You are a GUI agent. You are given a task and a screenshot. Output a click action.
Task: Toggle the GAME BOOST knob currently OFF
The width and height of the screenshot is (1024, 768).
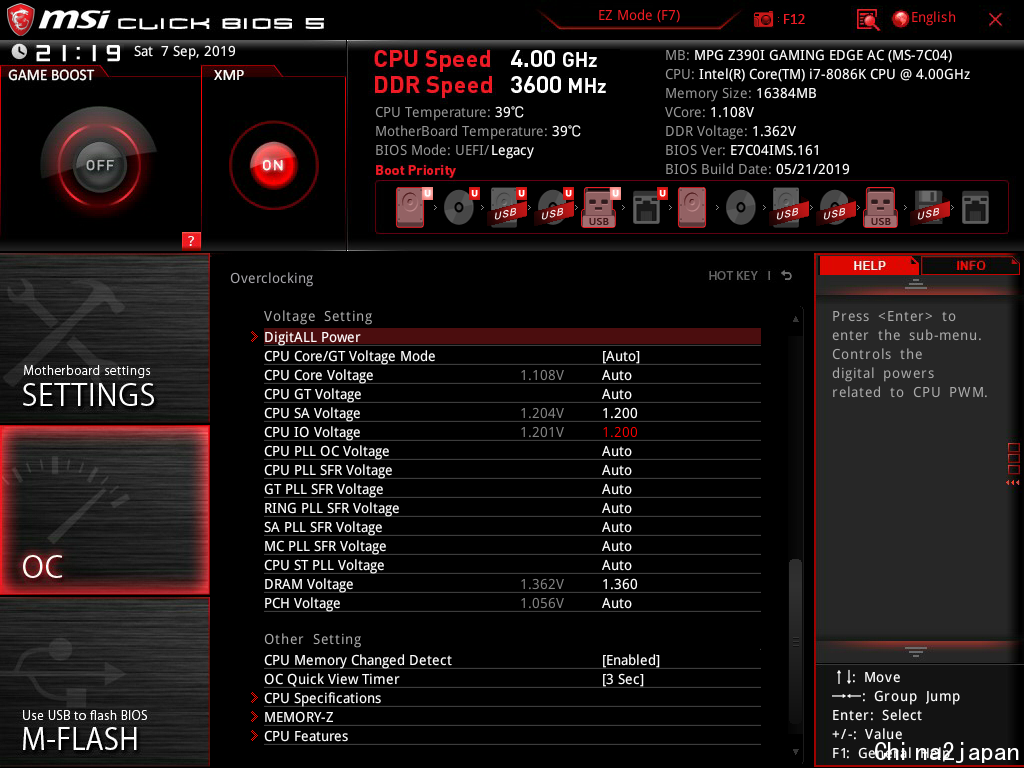(x=99, y=165)
